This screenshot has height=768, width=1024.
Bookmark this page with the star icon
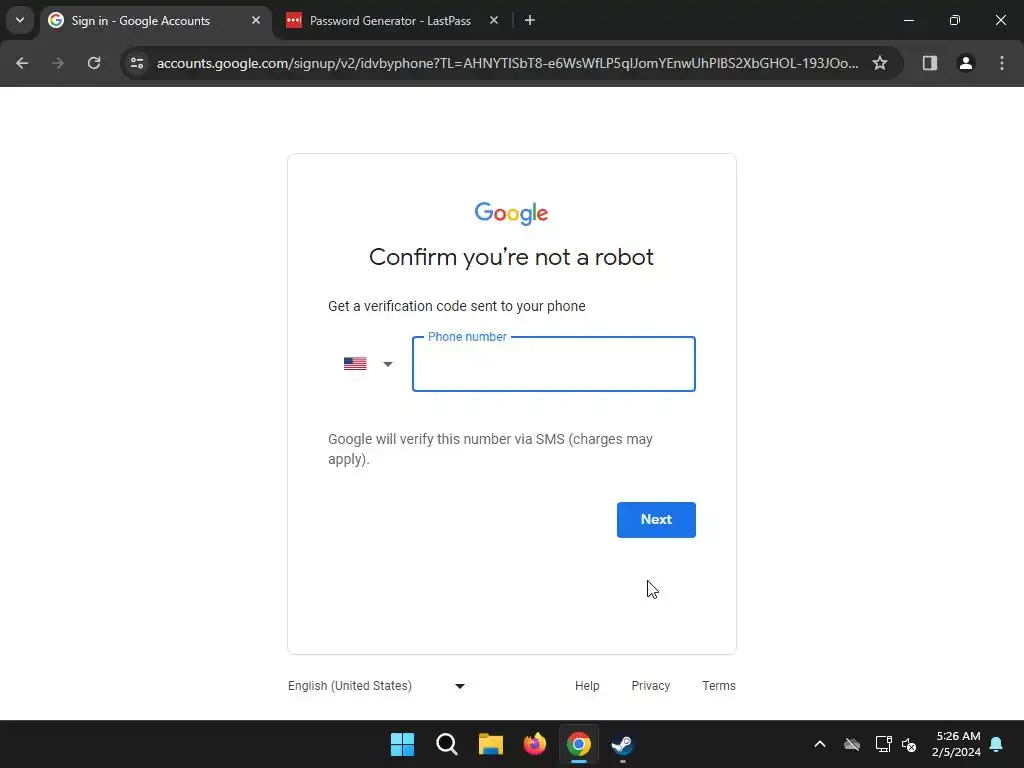point(880,63)
